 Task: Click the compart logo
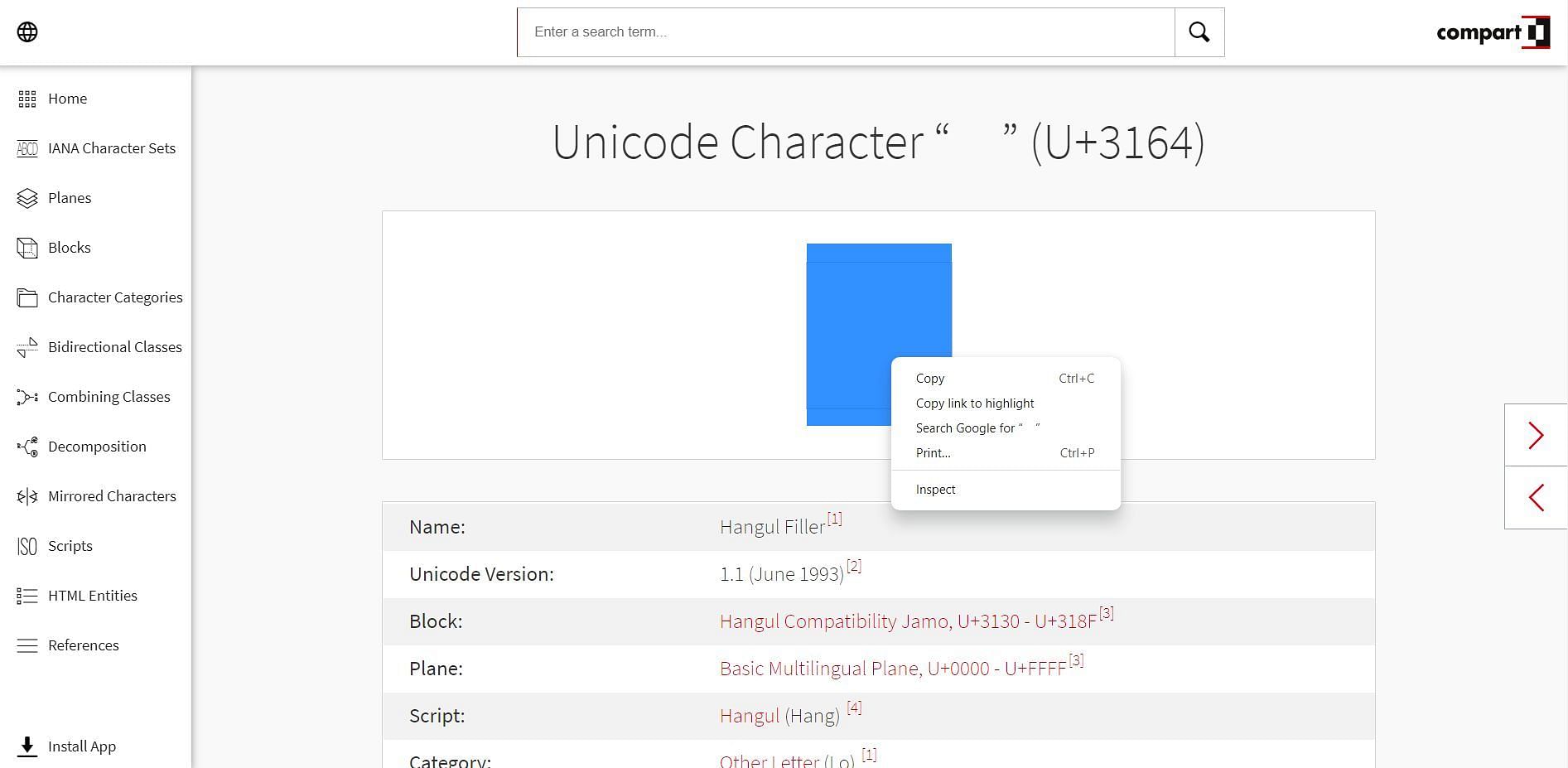(1492, 32)
